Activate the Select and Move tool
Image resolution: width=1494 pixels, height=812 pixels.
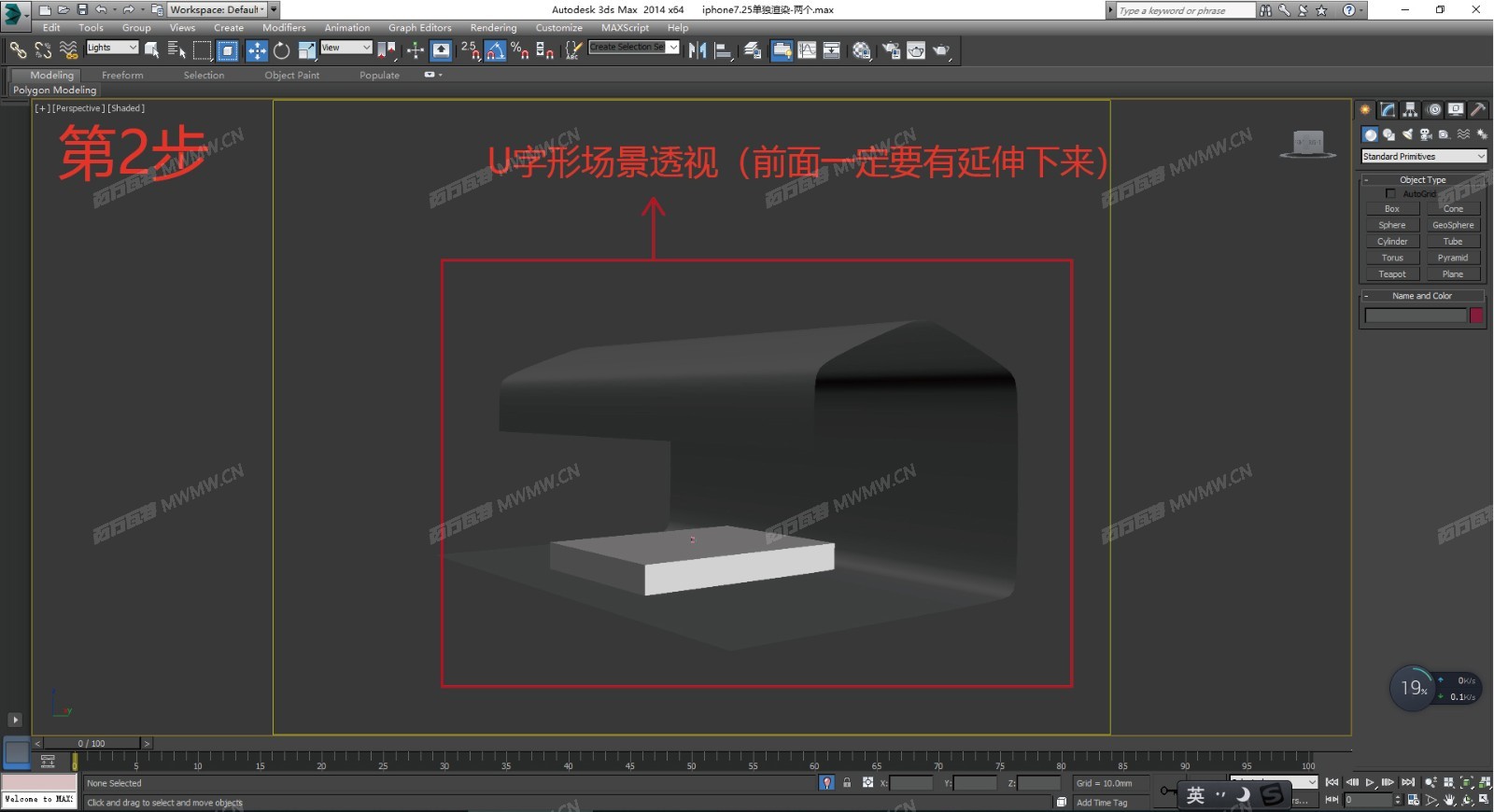[257, 50]
